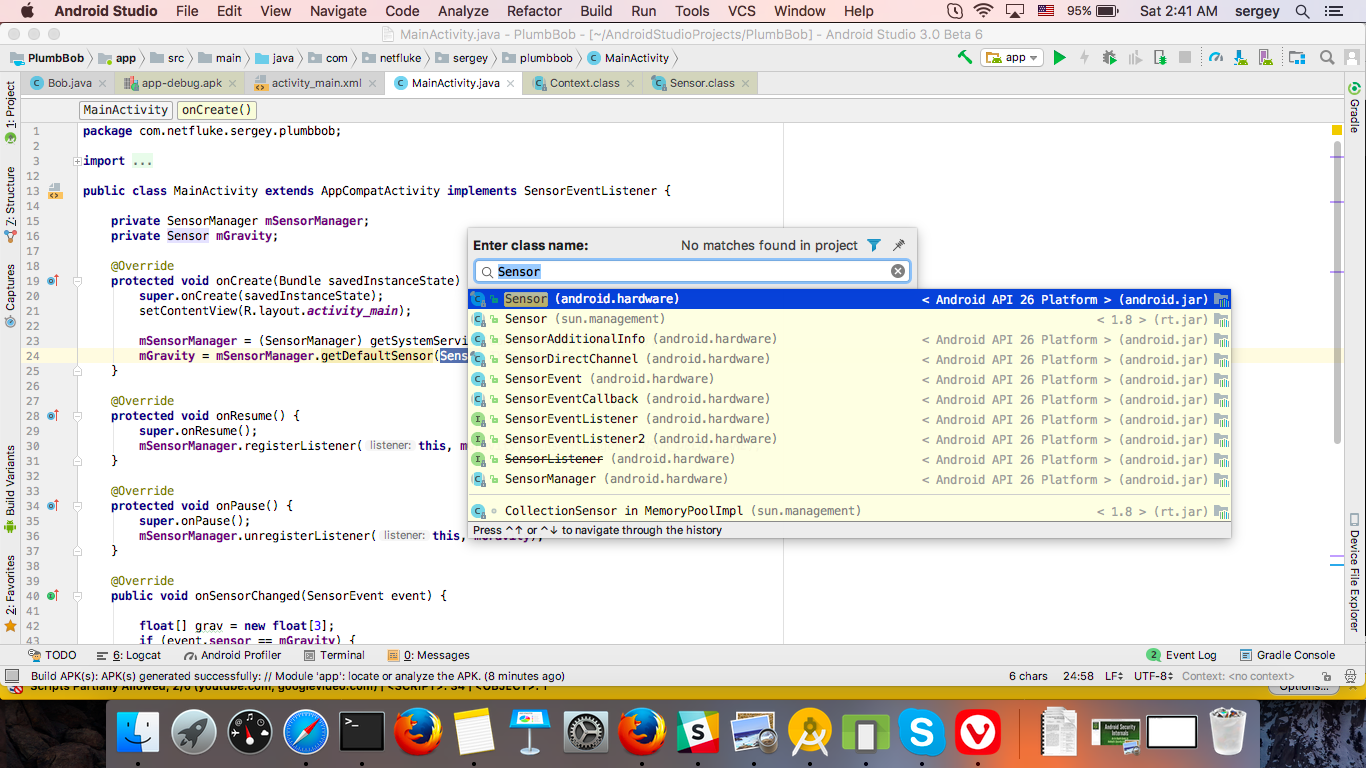Open Project Structure from the toolbar icon

coord(1297,57)
